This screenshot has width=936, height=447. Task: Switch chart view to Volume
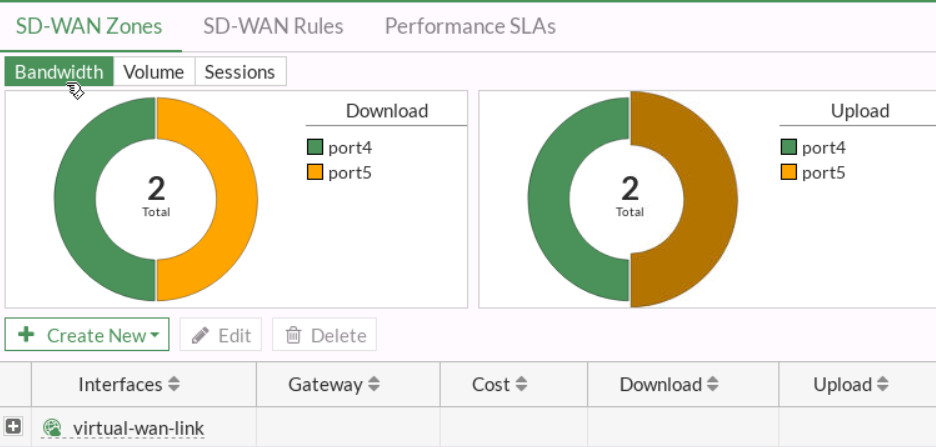(154, 72)
